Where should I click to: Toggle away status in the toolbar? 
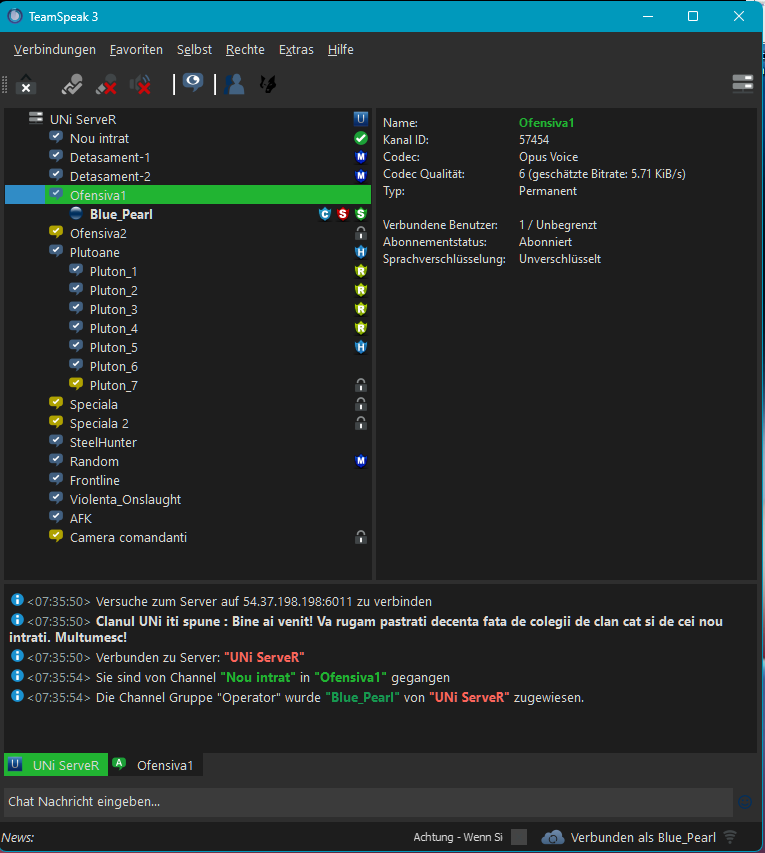[26, 84]
